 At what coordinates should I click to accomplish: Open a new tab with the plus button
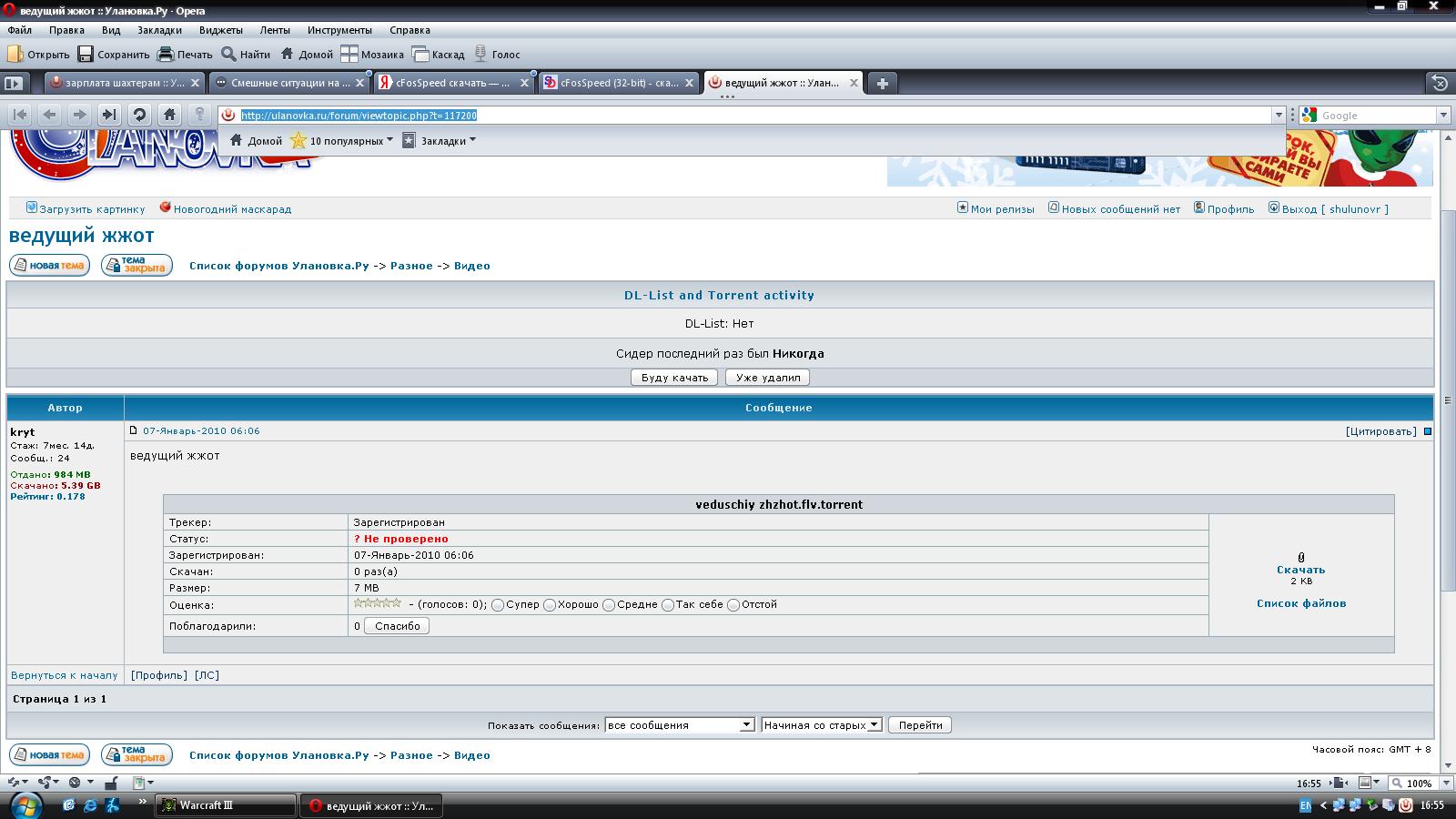(882, 83)
